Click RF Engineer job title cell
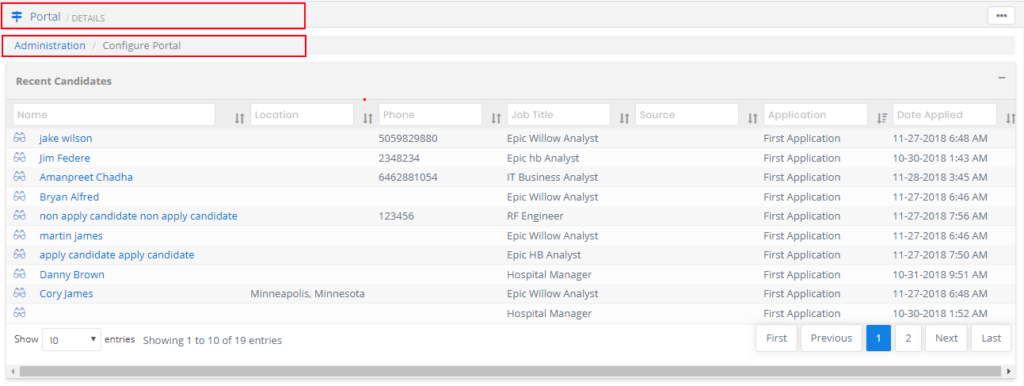 pos(535,216)
